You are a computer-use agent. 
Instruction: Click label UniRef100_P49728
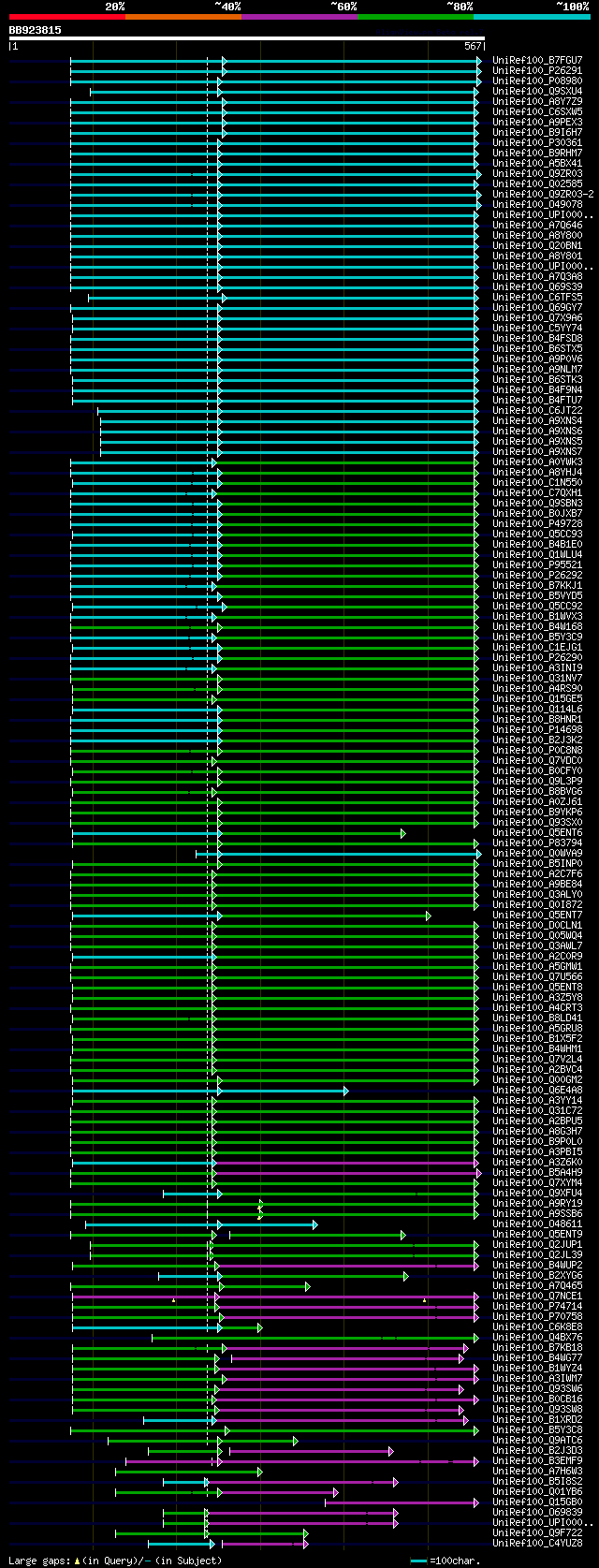click(x=537, y=523)
